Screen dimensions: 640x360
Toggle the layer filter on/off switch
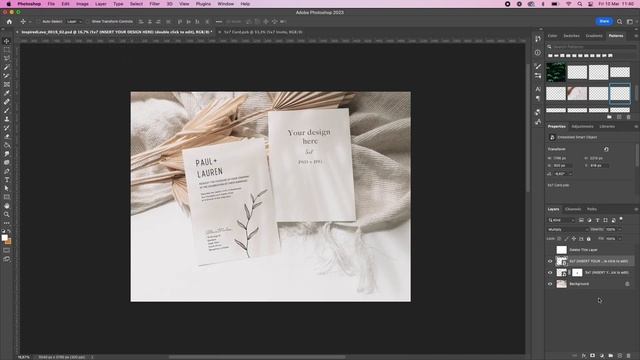click(621, 220)
